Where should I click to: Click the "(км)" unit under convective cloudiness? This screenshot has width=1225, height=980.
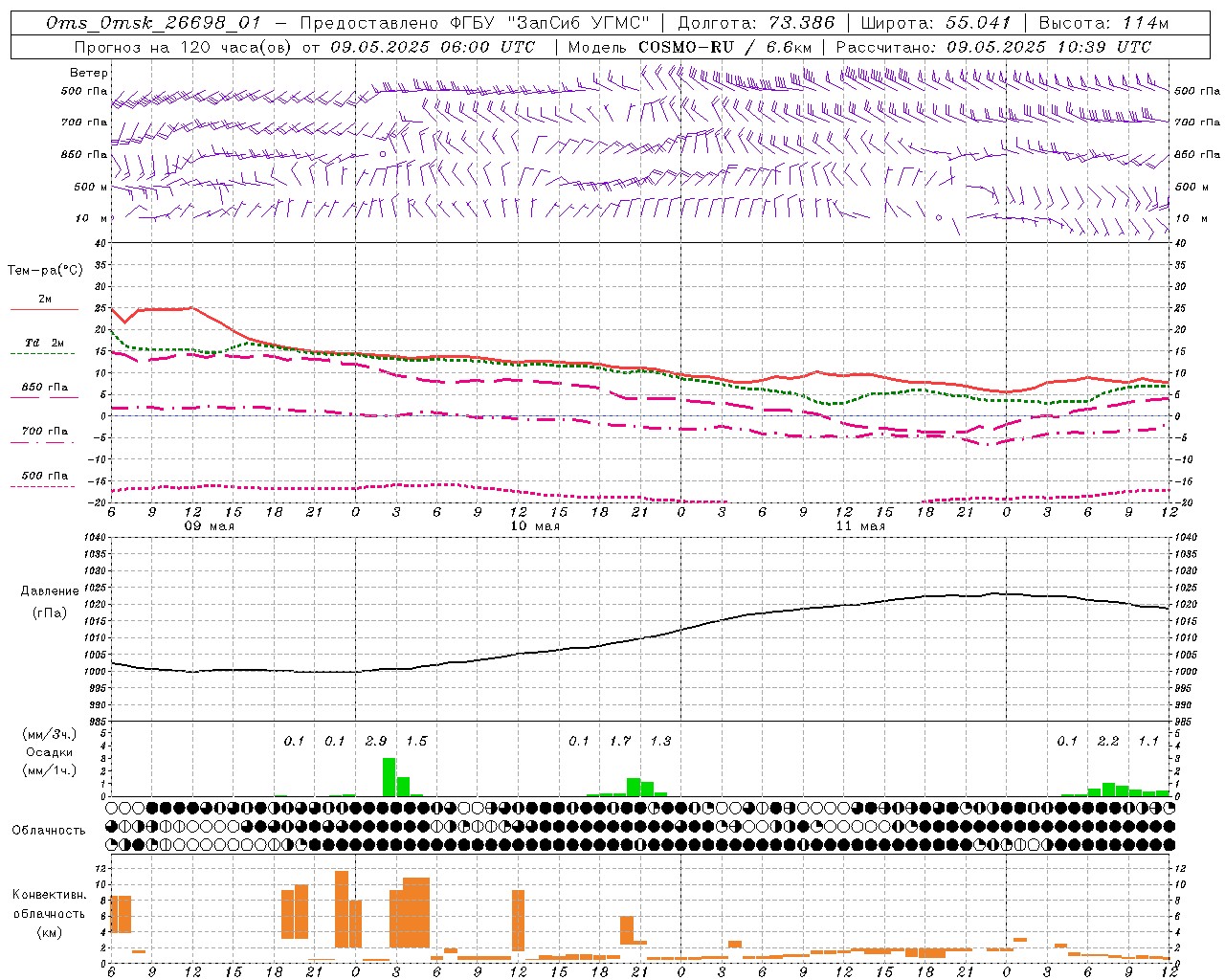50,932
